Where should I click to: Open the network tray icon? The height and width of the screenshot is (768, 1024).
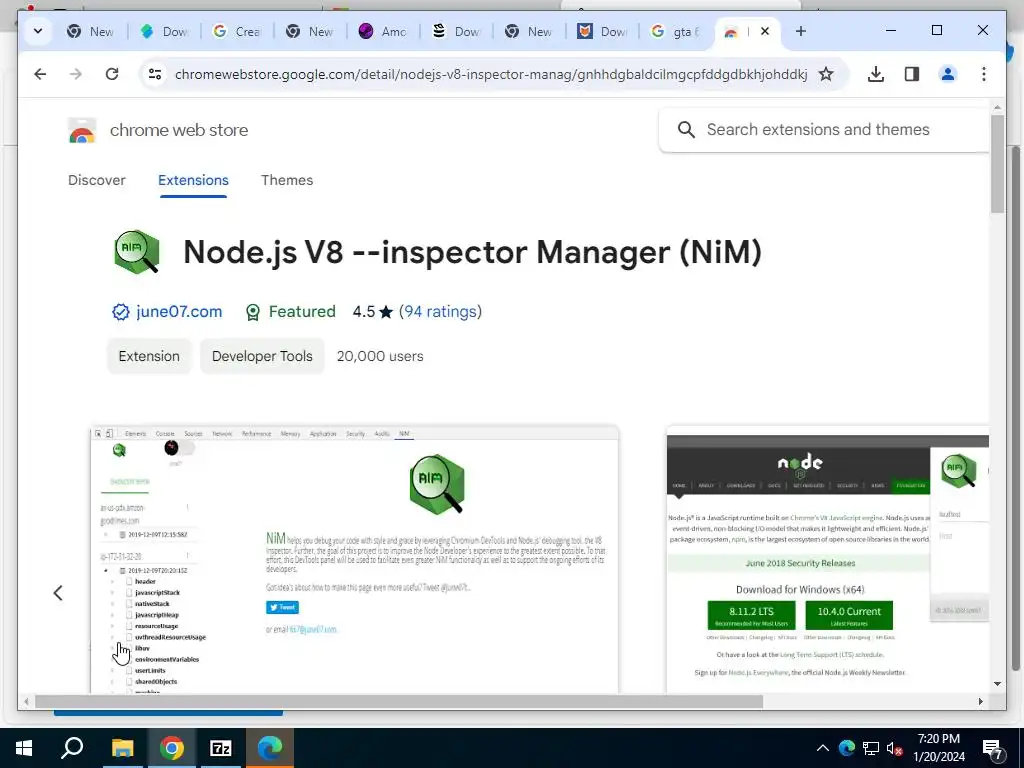pos(871,748)
